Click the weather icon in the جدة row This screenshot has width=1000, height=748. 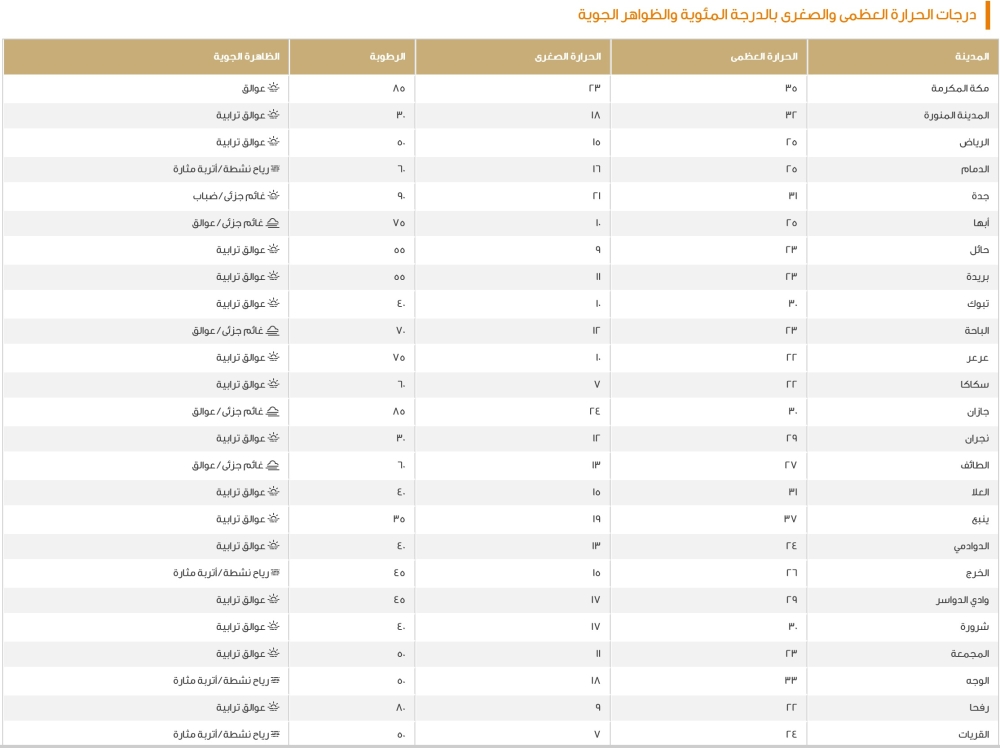pos(273,196)
